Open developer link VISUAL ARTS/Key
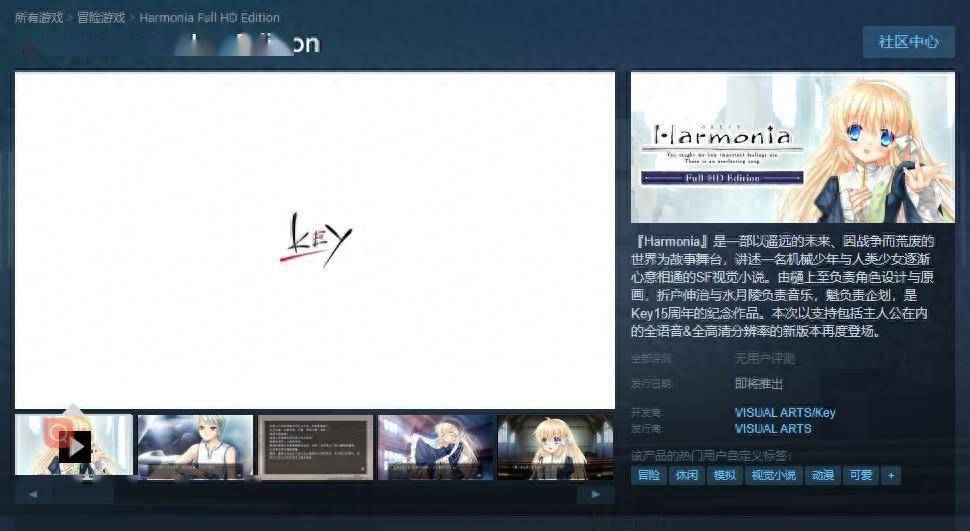The width and height of the screenshot is (970, 531). (x=784, y=412)
